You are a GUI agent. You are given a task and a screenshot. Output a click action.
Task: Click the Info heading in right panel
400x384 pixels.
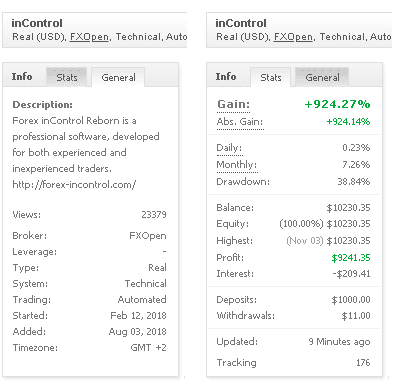click(226, 77)
